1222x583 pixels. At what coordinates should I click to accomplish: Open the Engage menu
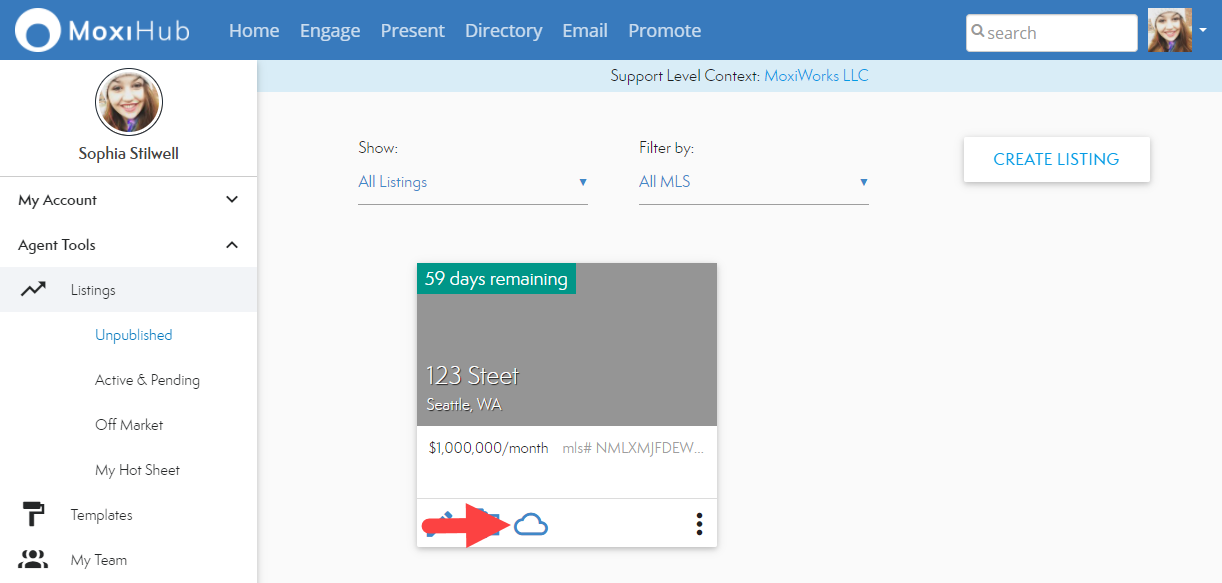(x=330, y=31)
